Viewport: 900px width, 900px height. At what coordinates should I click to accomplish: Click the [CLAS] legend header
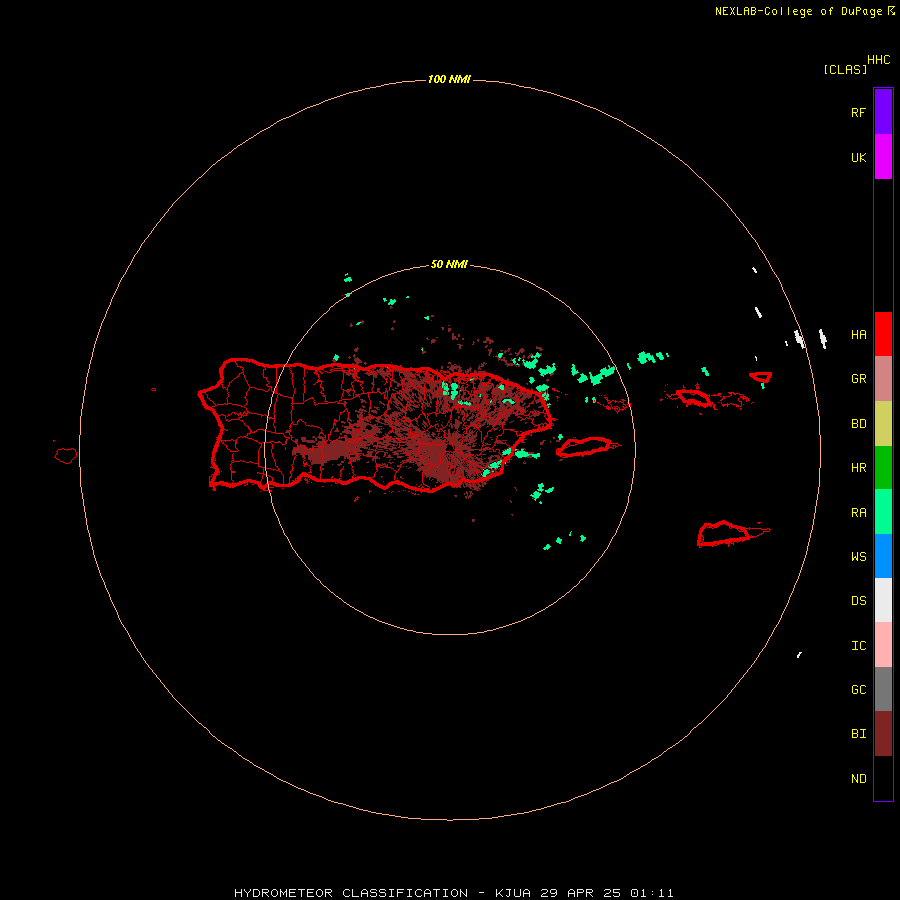[x=845, y=69]
